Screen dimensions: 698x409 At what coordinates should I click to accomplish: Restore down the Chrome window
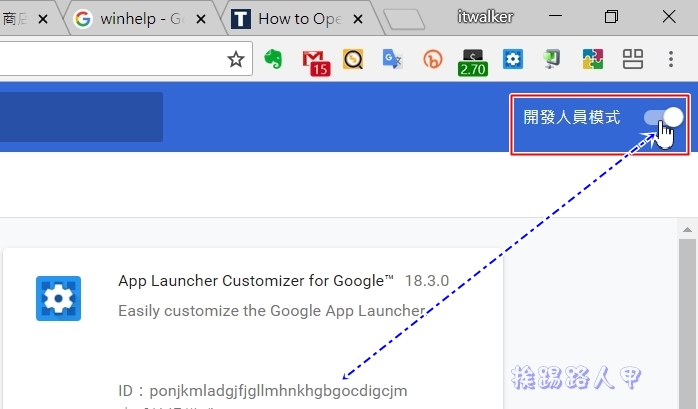pos(611,16)
